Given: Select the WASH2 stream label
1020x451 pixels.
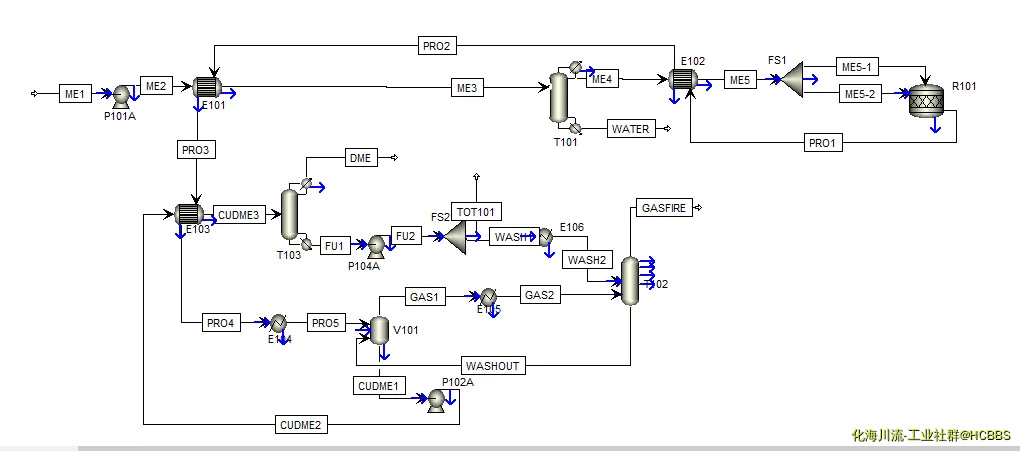Looking at the screenshot, I should [587, 260].
